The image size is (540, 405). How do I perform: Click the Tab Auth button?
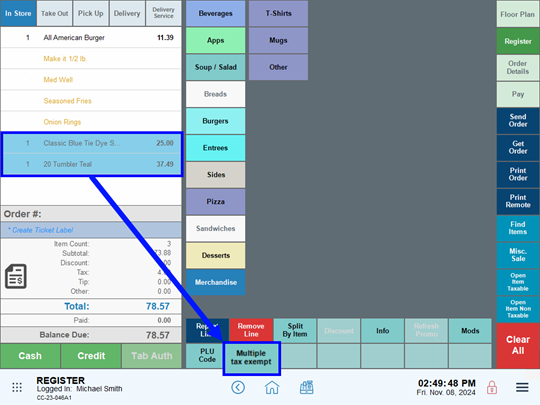[x=152, y=356]
